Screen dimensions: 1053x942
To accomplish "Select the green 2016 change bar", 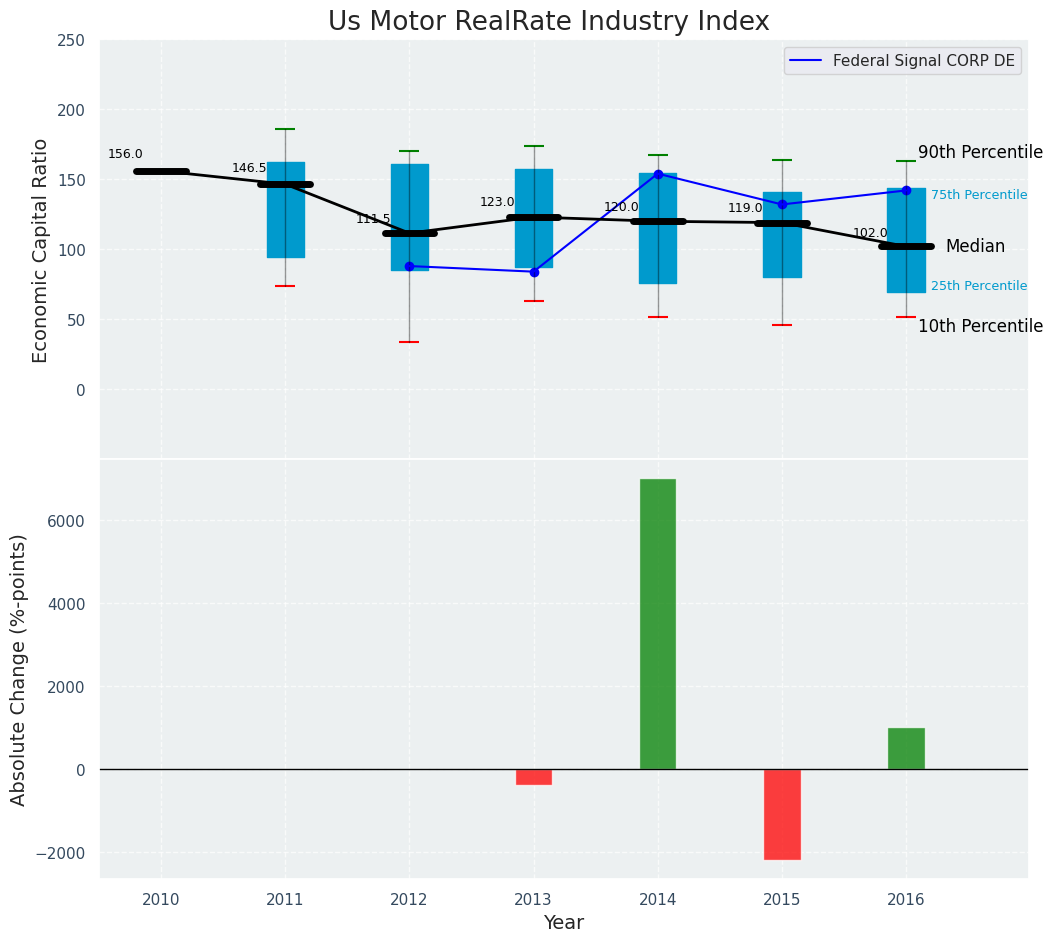I will [906, 749].
